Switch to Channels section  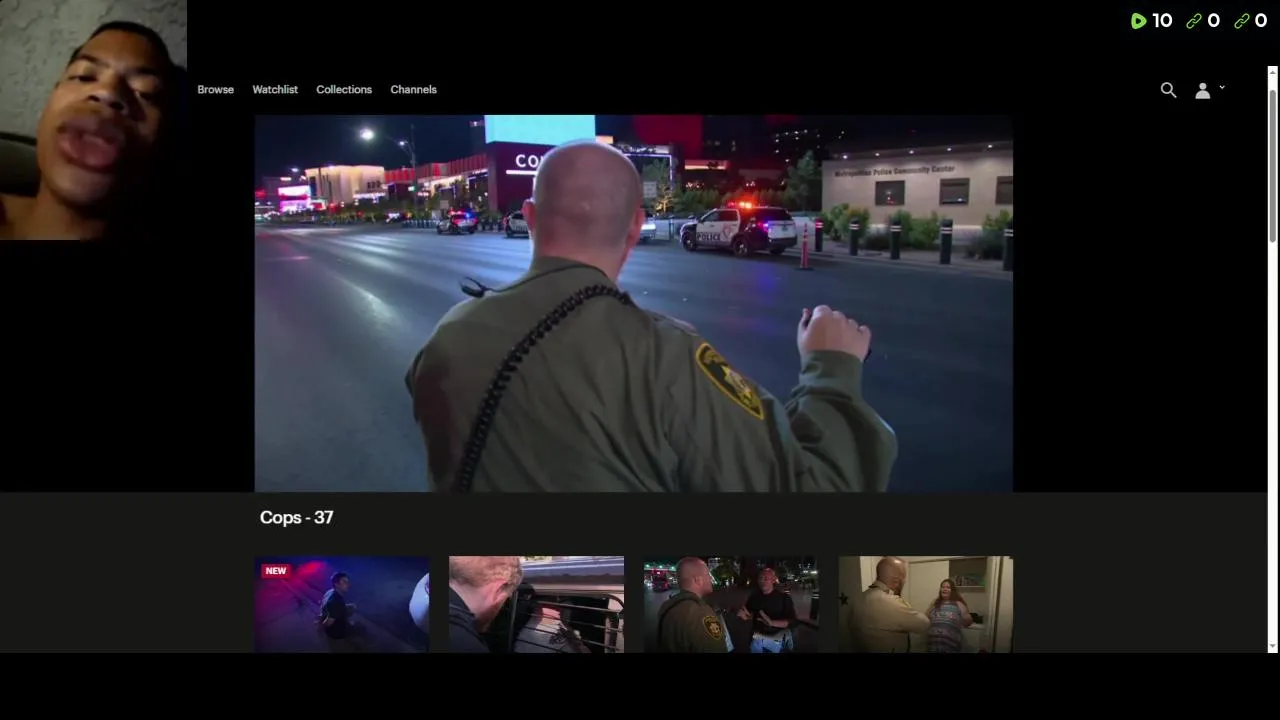[x=413, y=90]
